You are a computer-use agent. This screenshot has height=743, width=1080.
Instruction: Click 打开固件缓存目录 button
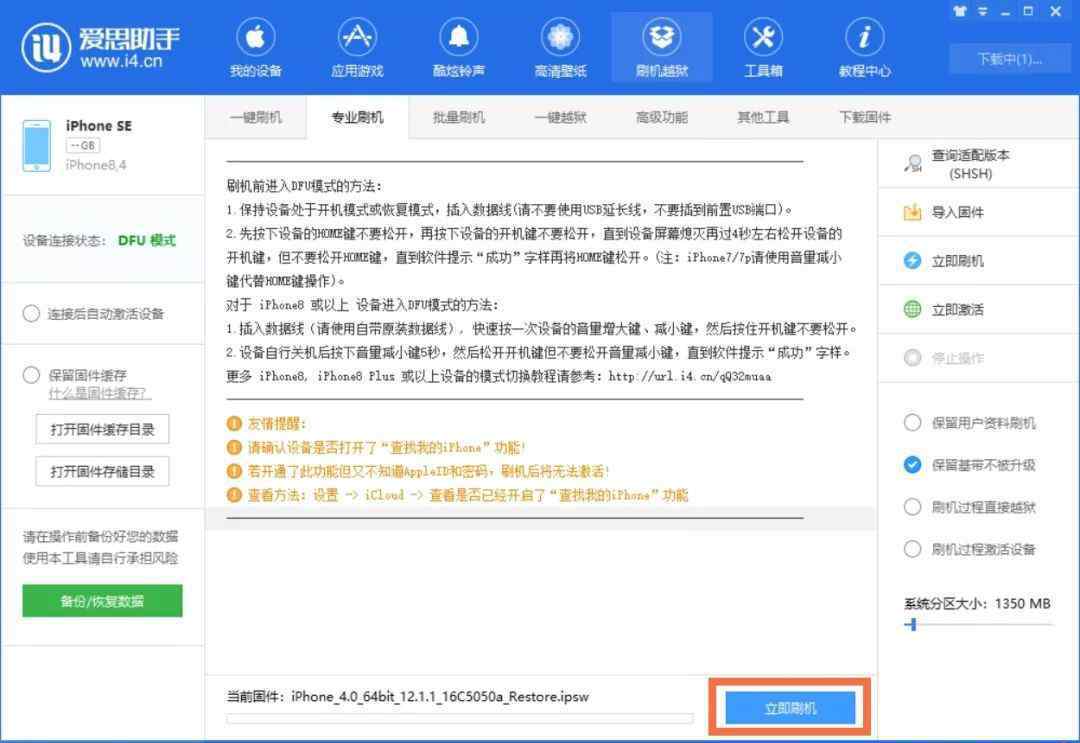102,430
